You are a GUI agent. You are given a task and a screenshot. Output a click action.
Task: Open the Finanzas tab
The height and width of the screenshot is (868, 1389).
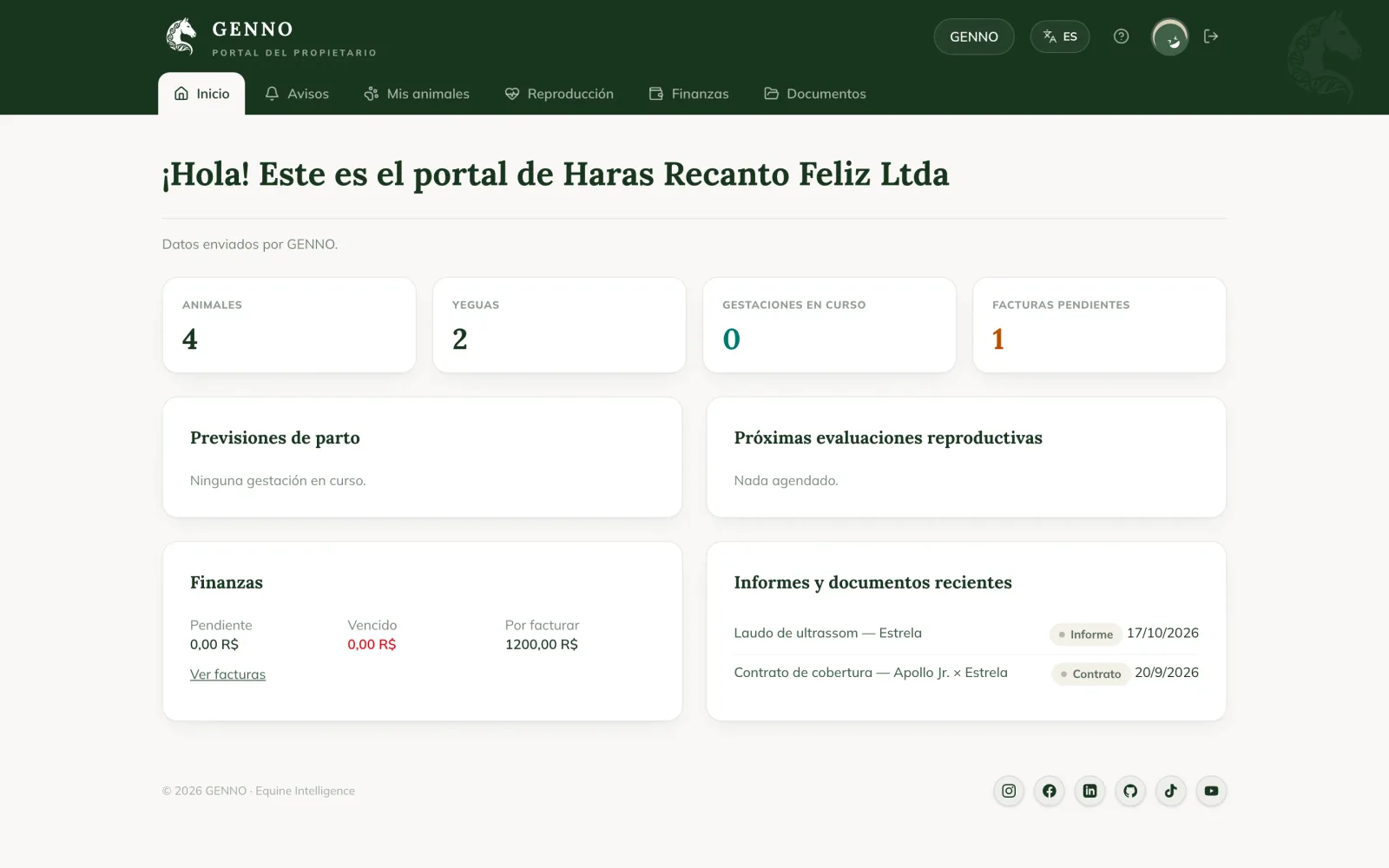[688, 94]
